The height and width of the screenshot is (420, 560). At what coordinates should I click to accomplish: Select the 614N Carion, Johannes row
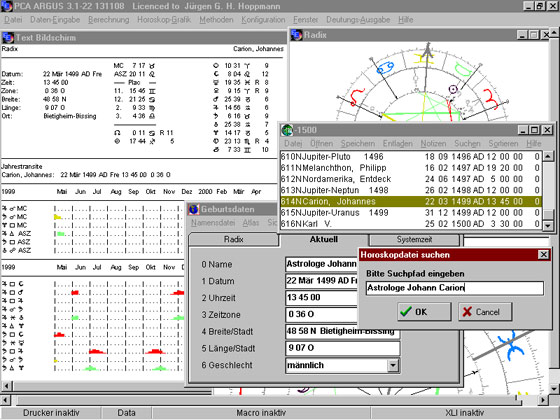[x=411, y=201]
